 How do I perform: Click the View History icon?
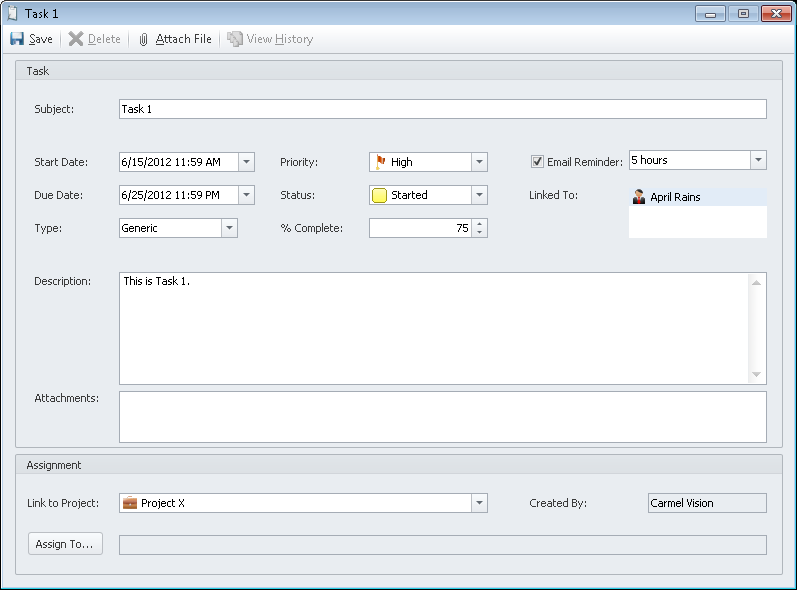click(x=235, y=39)
